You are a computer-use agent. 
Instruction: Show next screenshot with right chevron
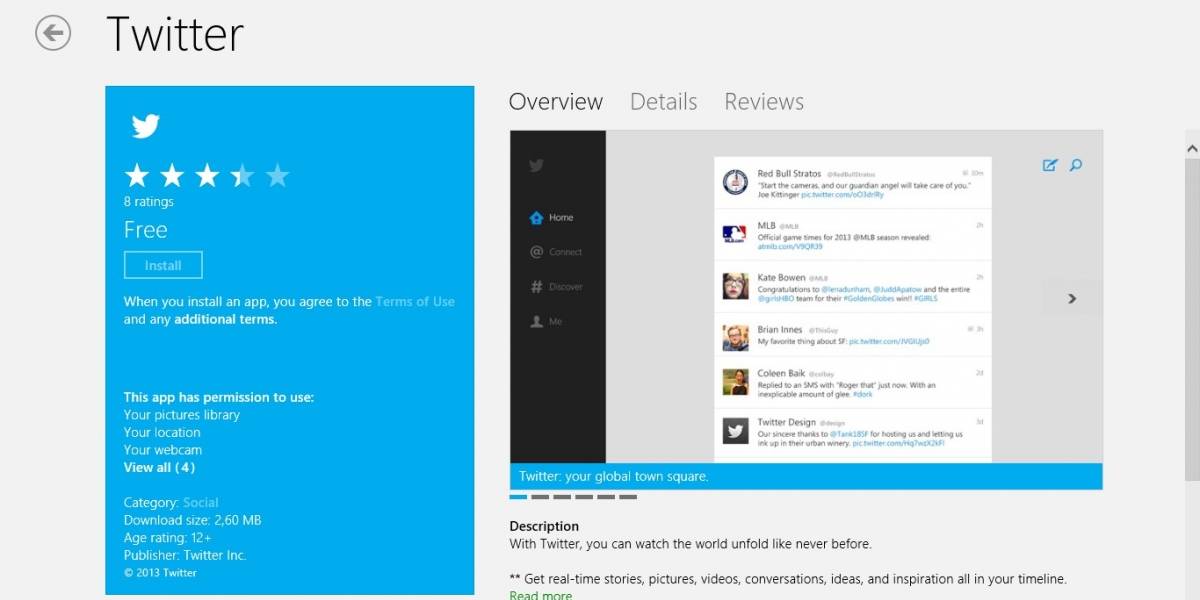click(x=1072, y=298)
